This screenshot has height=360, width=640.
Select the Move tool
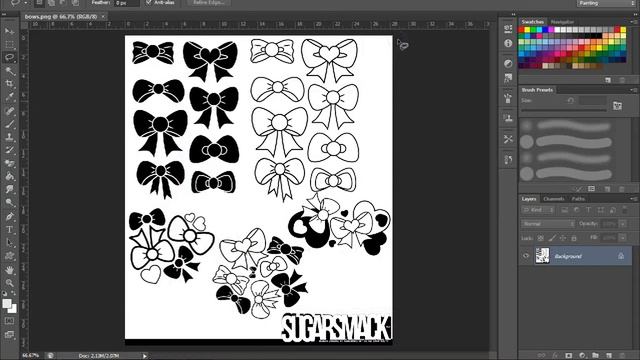tap(9, 31)
